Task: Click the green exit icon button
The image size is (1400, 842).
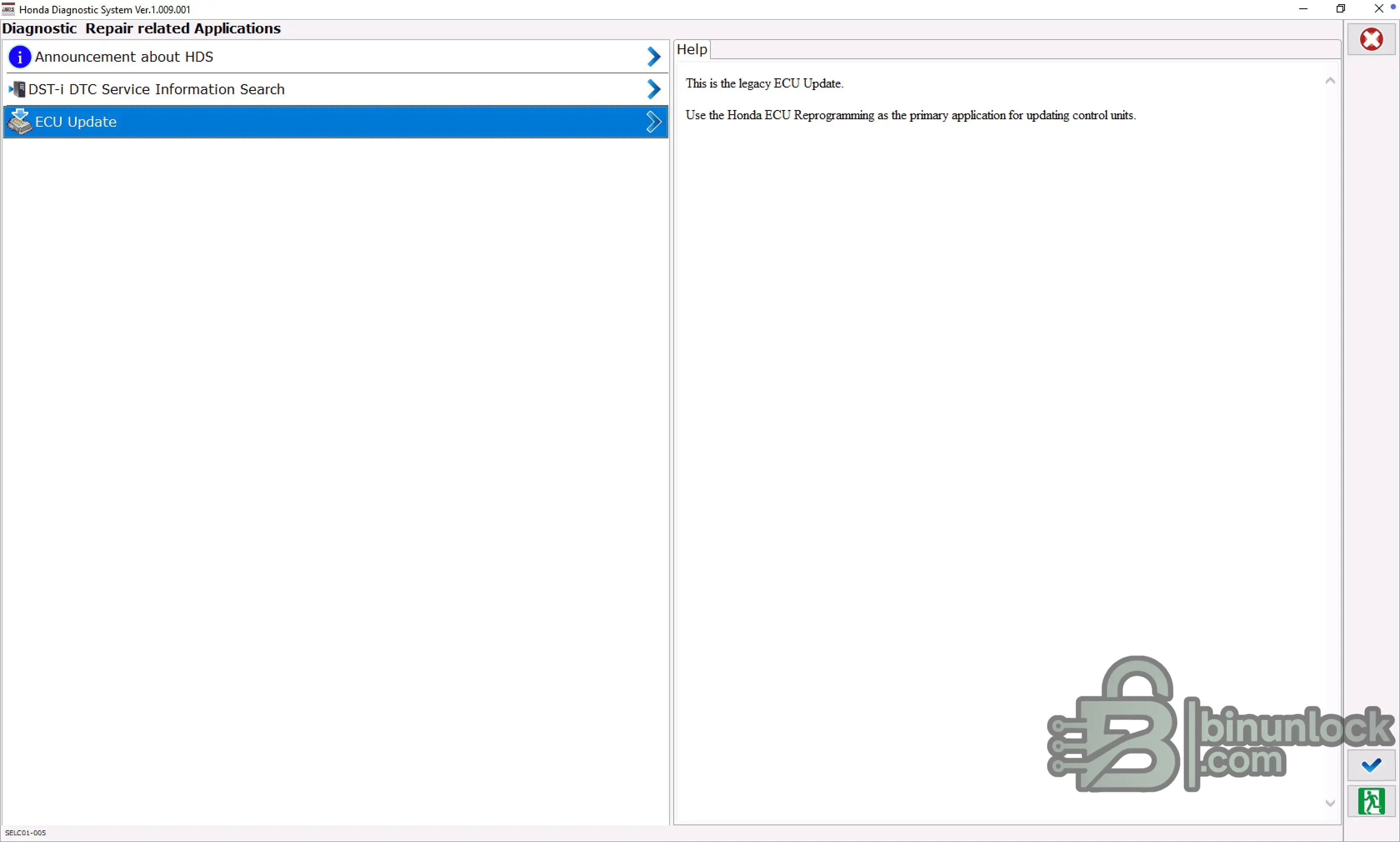Action: [x=1371, y=801]
